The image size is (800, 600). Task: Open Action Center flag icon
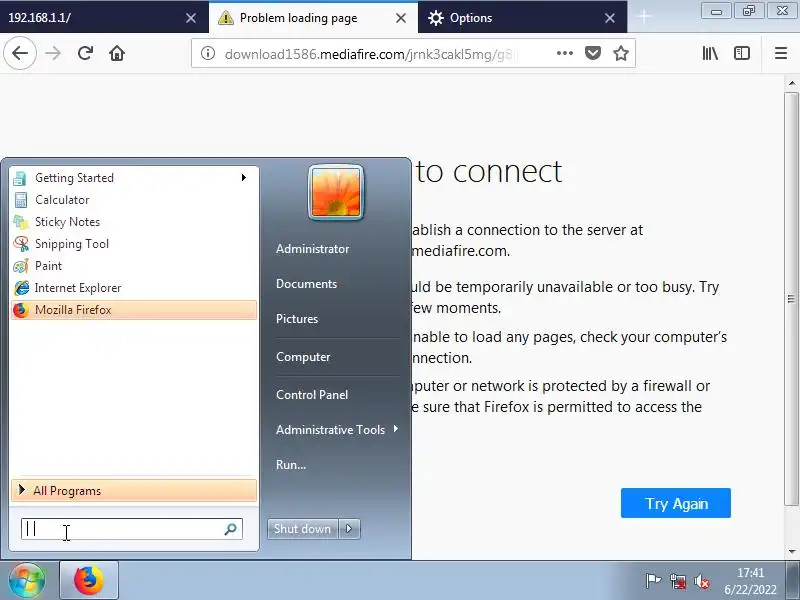coord(653,581)
